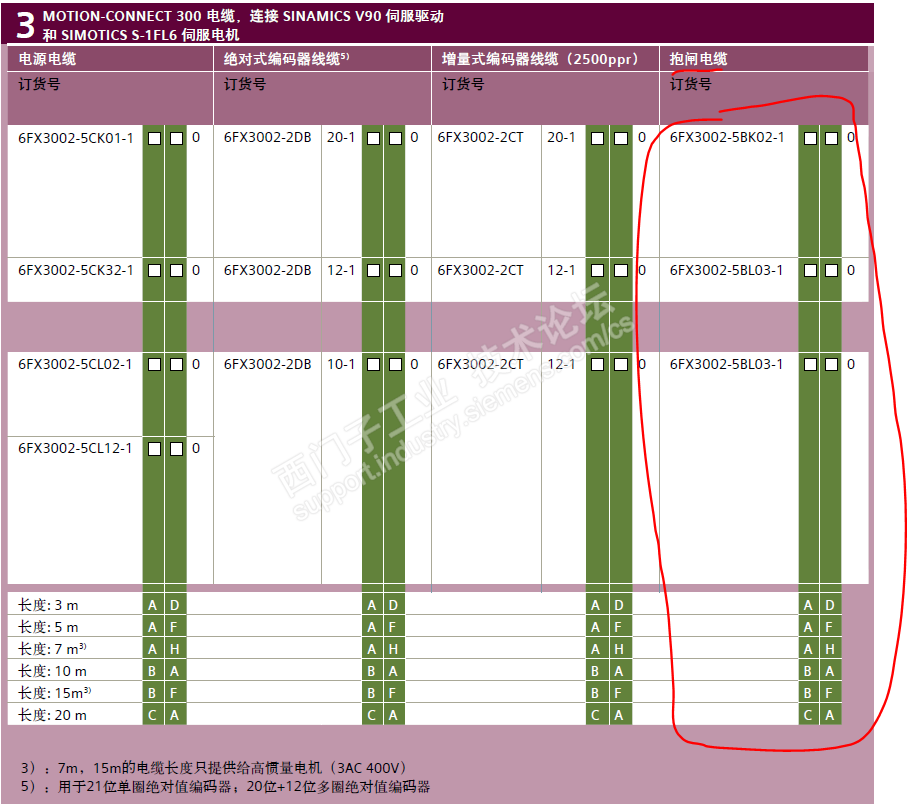This screenshot has height=804, width=907.
Task: Check the first empty box after 6FX3002-5CL12-1
Action: (x=154, y=449)
